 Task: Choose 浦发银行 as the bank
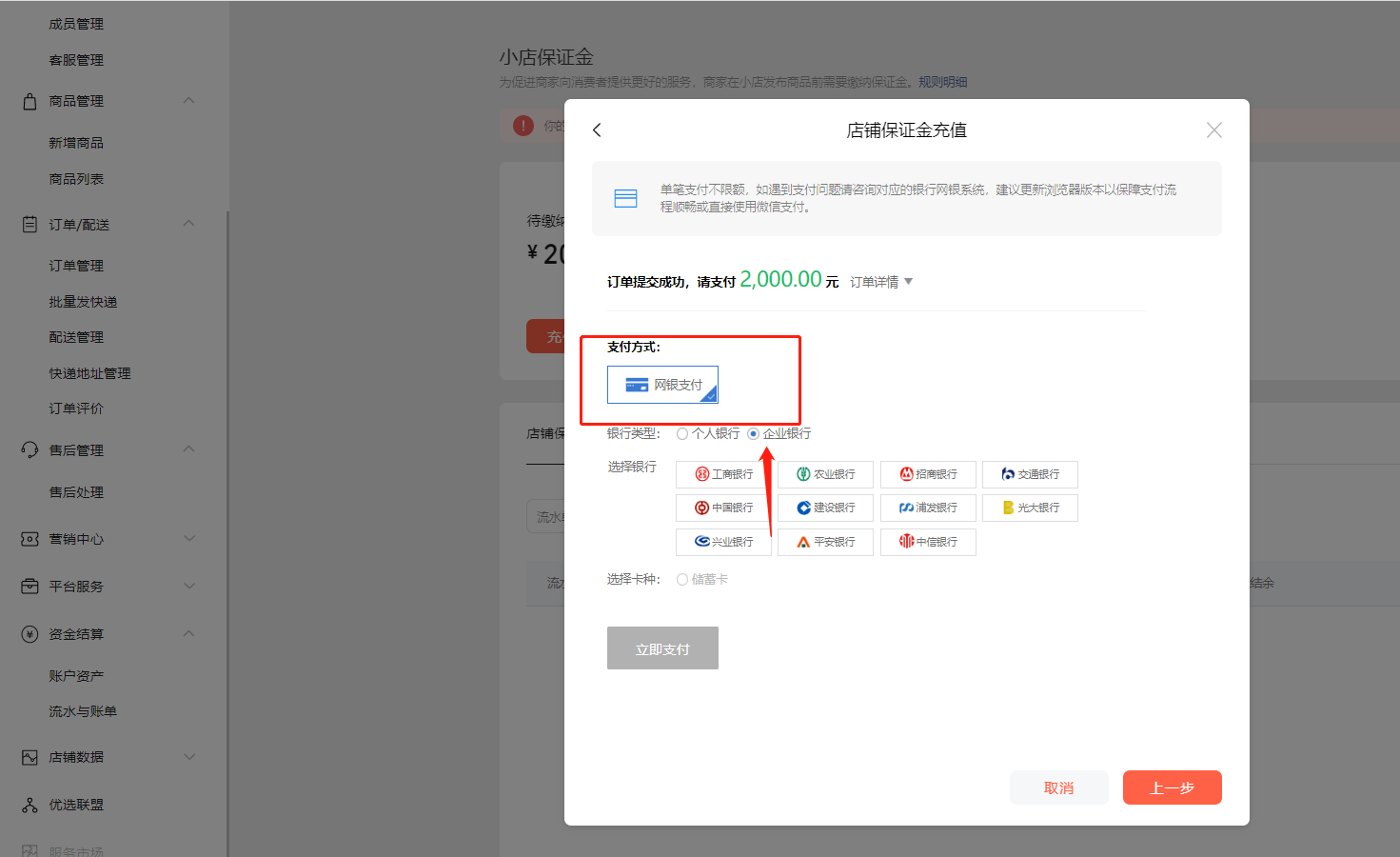tap(928, 508)
